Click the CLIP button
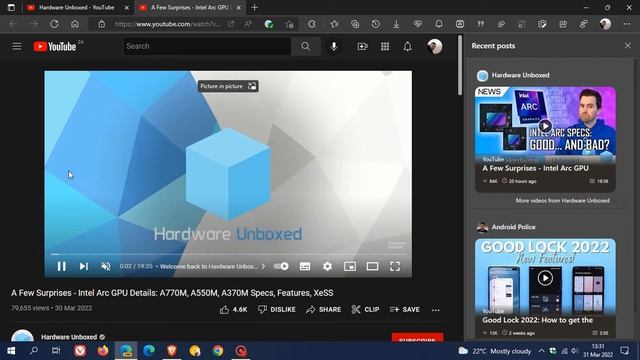Screen dimensions: 640x360 (365, 310)
